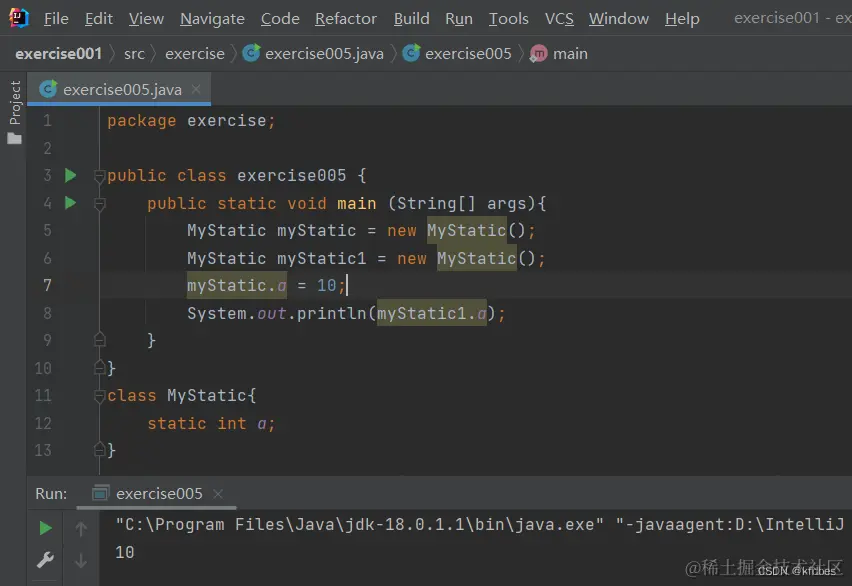Click the main method icon in breadcrumb

click(x=538, y=53)
